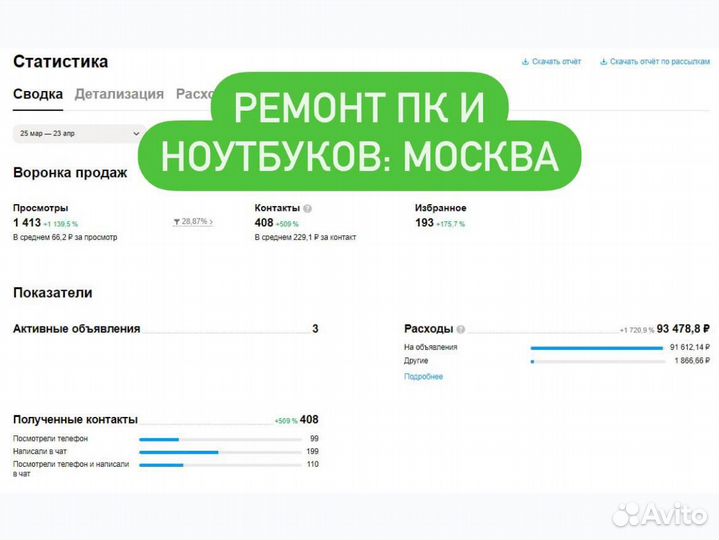
Task: Click the 'Посмотрели телефон' progress bar
Action: click(221, 440)
